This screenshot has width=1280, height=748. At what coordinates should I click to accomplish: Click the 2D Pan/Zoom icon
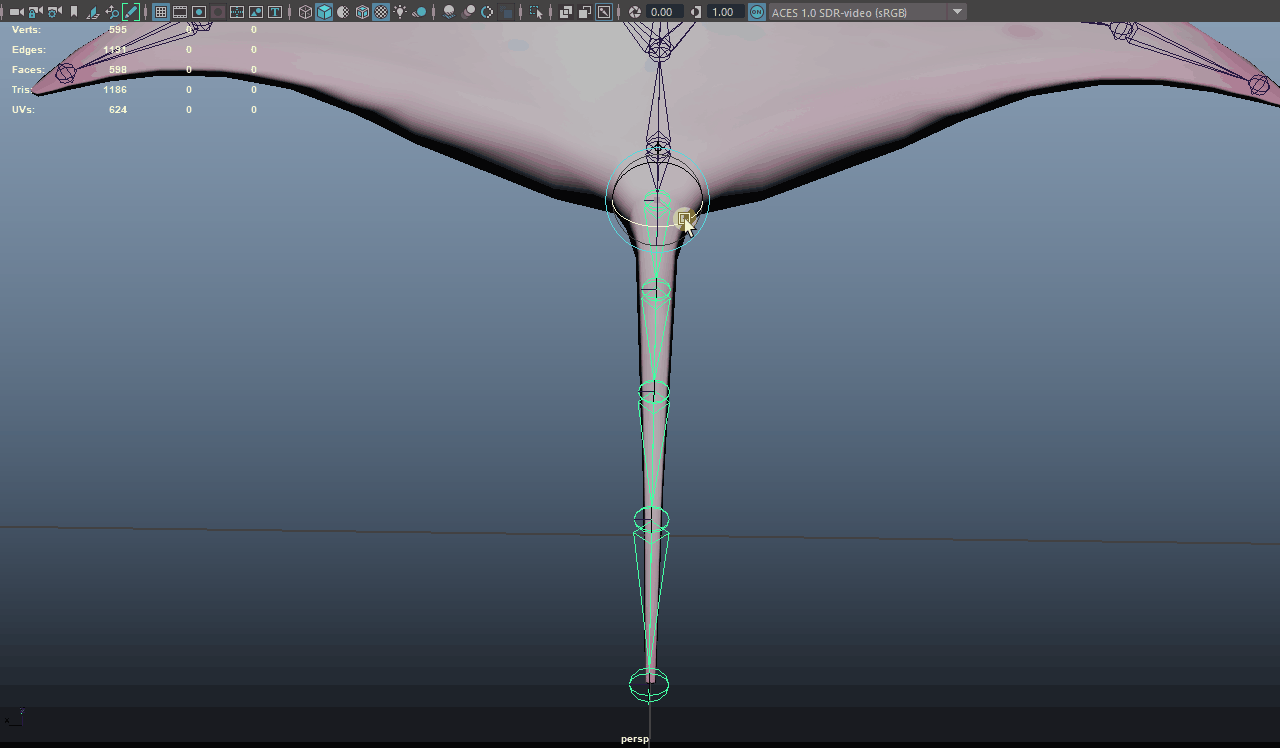click(x=112, y=12)
